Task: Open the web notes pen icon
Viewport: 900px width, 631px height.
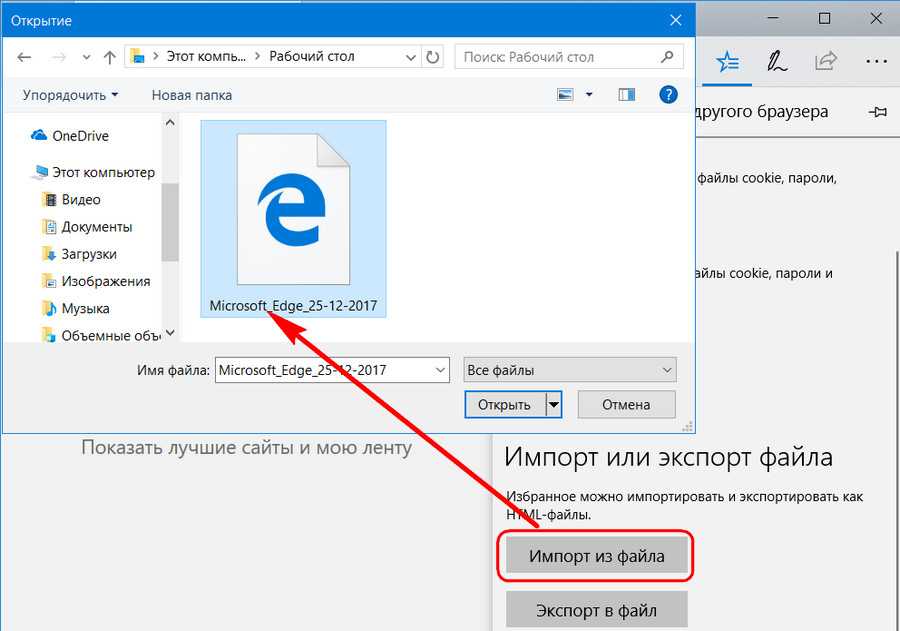Action: click(x=776, y=62)
